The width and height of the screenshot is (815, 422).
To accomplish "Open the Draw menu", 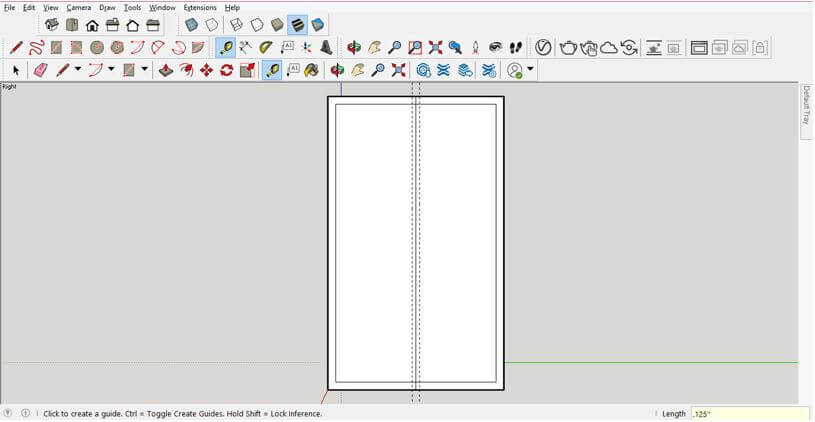I will point(107,8).
